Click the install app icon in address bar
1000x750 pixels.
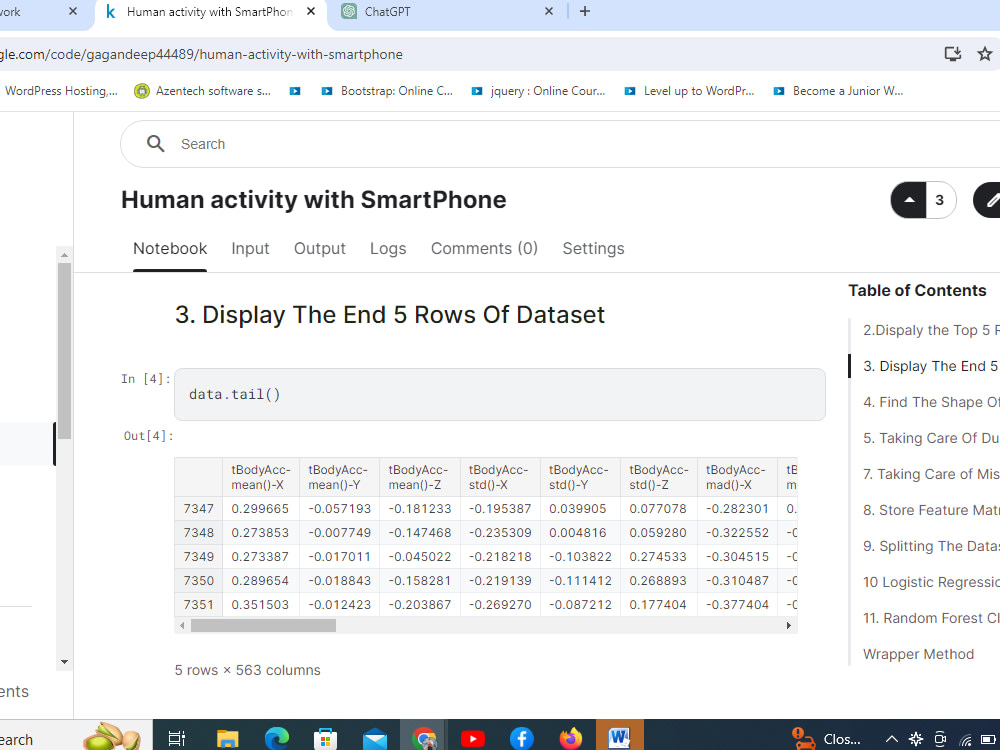pyautogui.click(x=953, y=54)
